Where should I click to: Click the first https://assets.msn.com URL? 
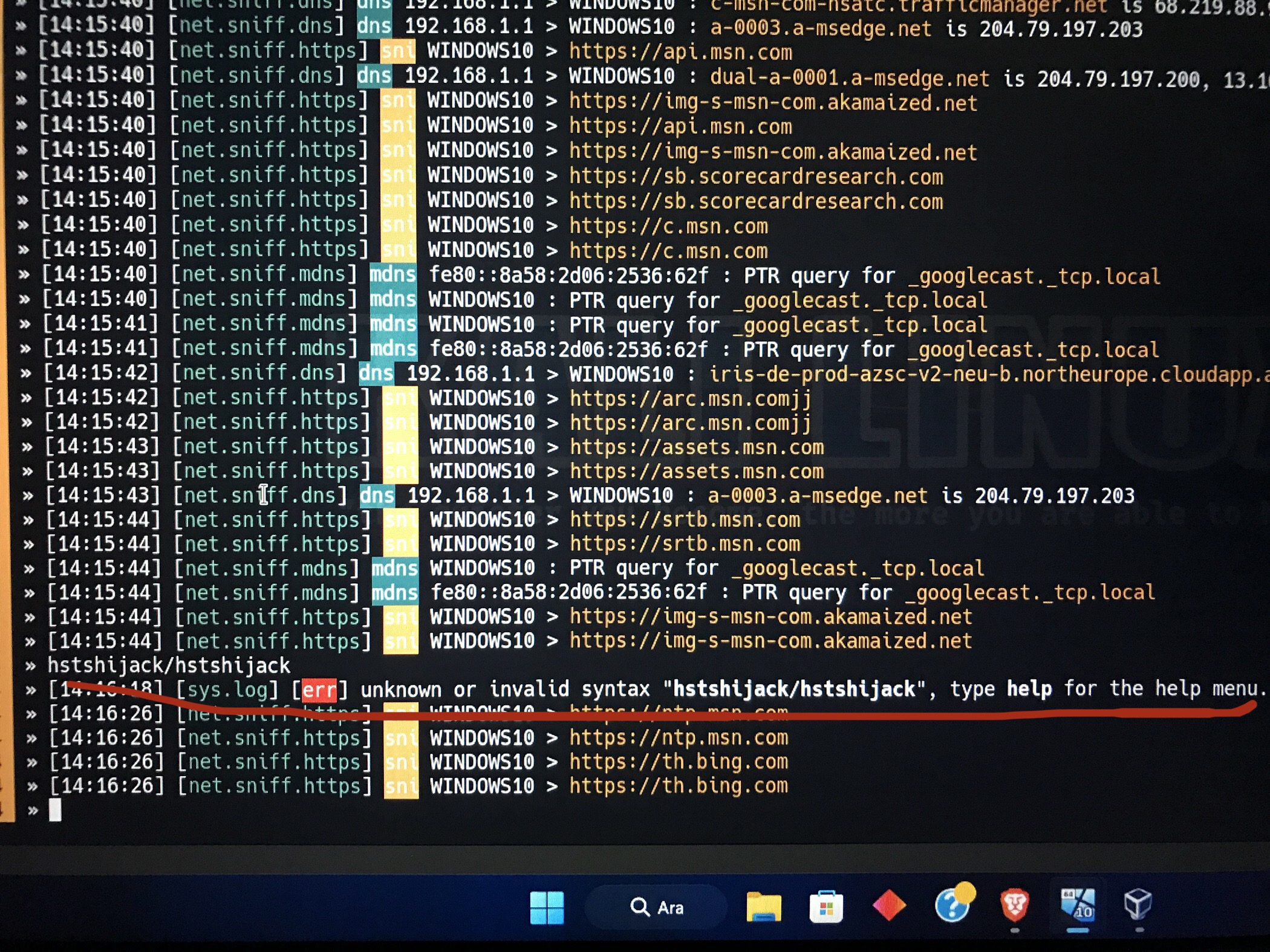697,447
